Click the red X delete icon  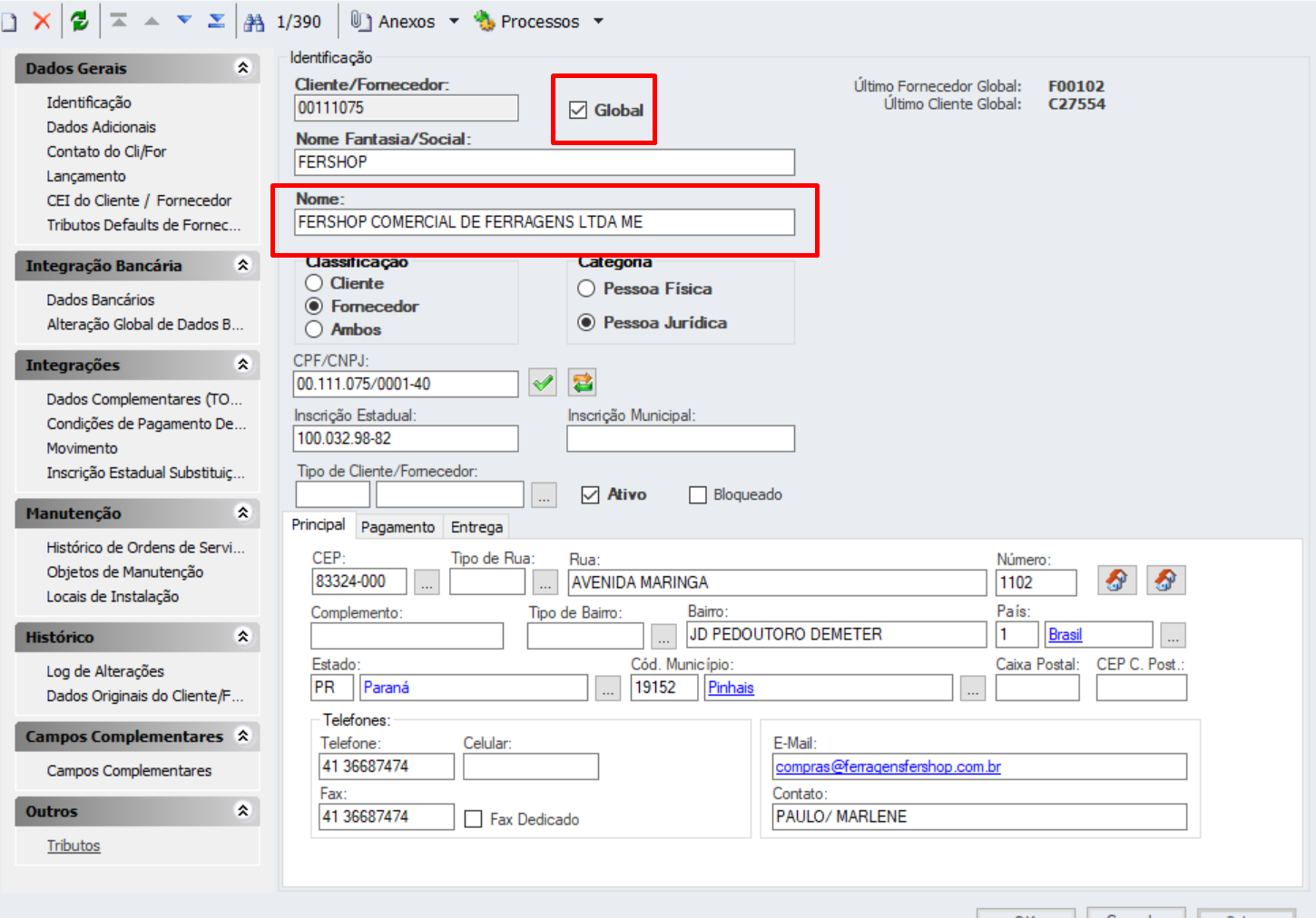coord(42,21)
